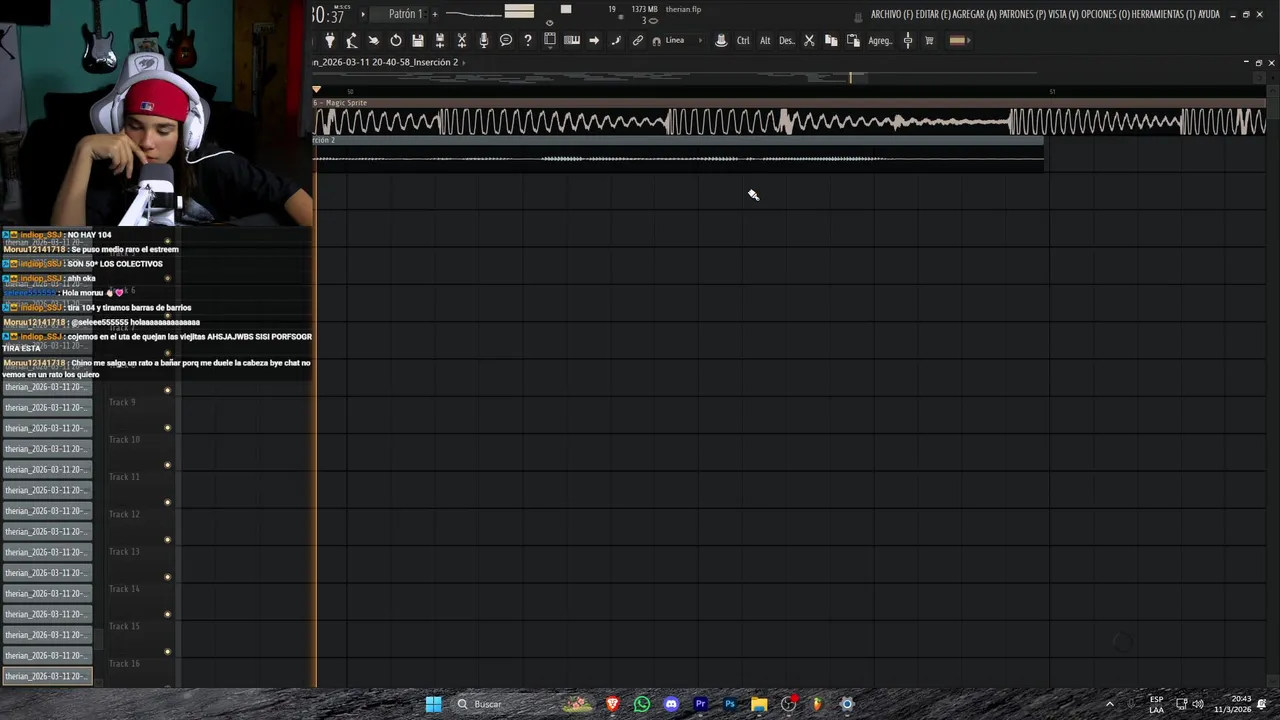Viewport: 1280px width, 720px height.
Task: Click the eraser-like tool icon
Action: (x=374, y=40)
